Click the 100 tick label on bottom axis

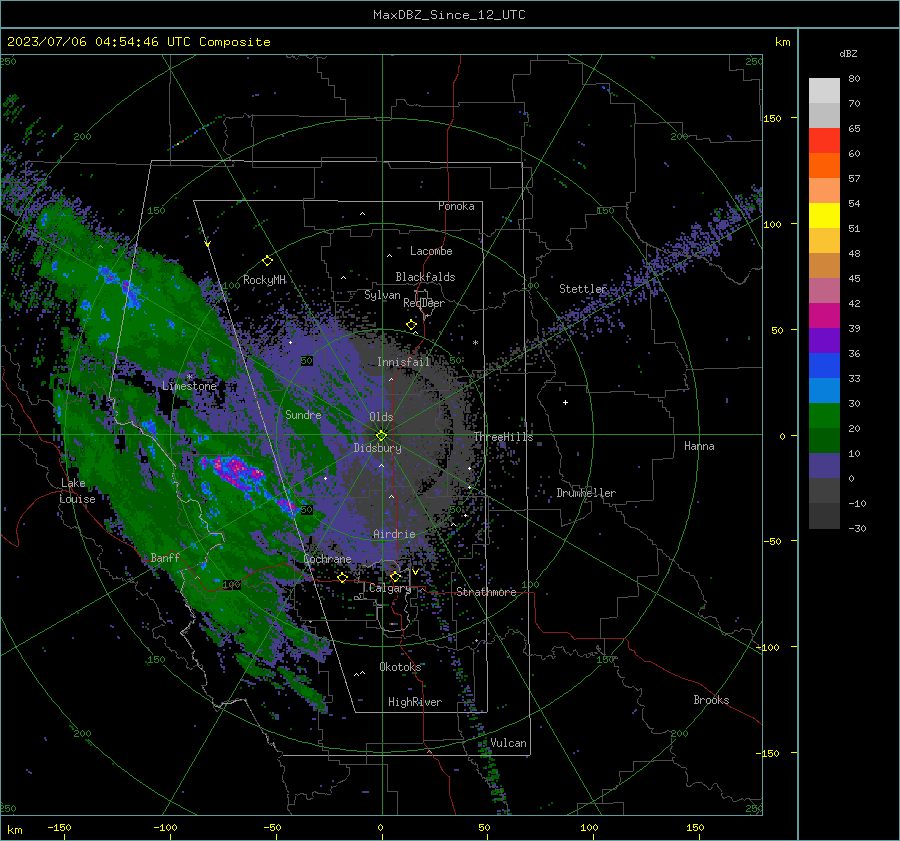(589, 827)
